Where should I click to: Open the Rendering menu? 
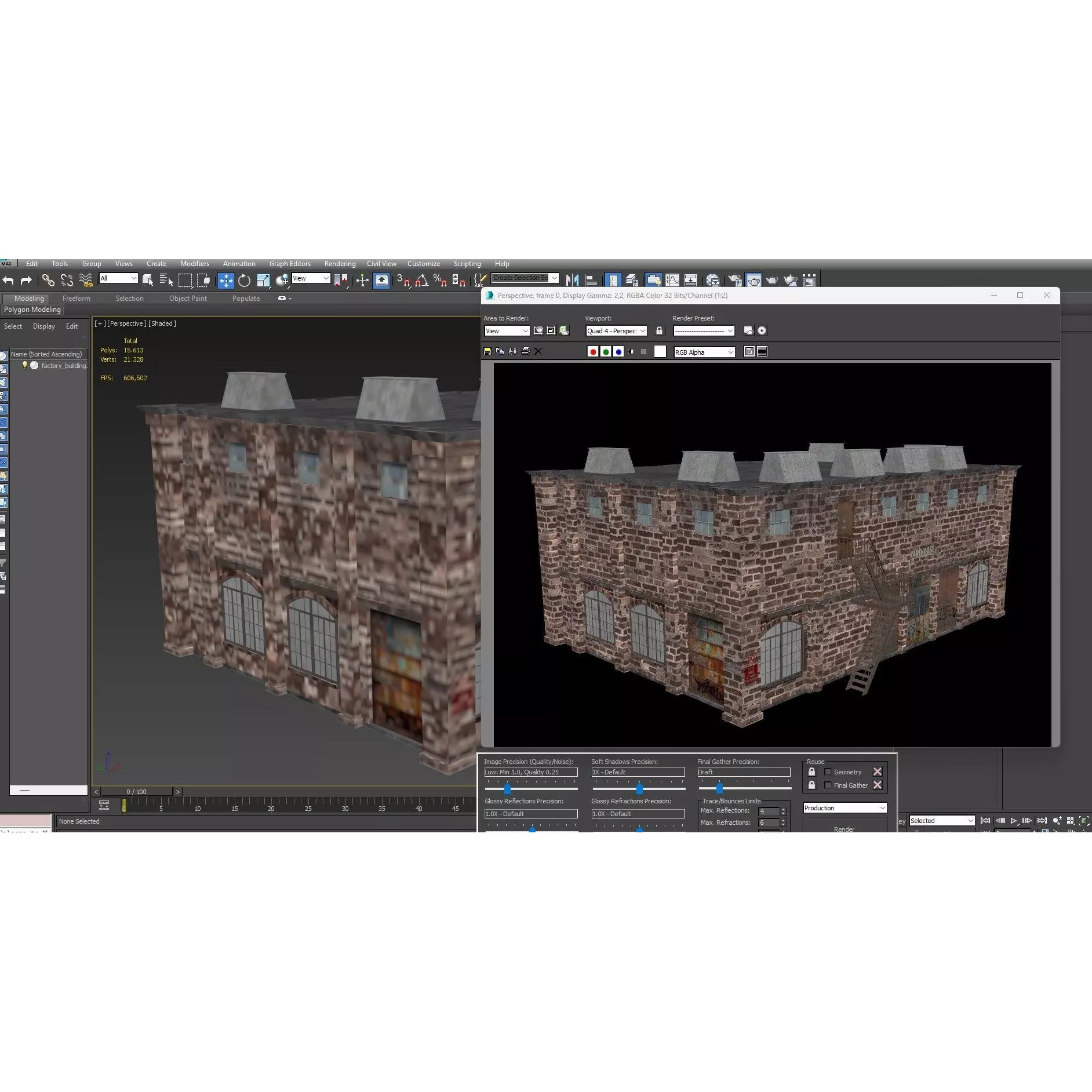click(340, 263)
